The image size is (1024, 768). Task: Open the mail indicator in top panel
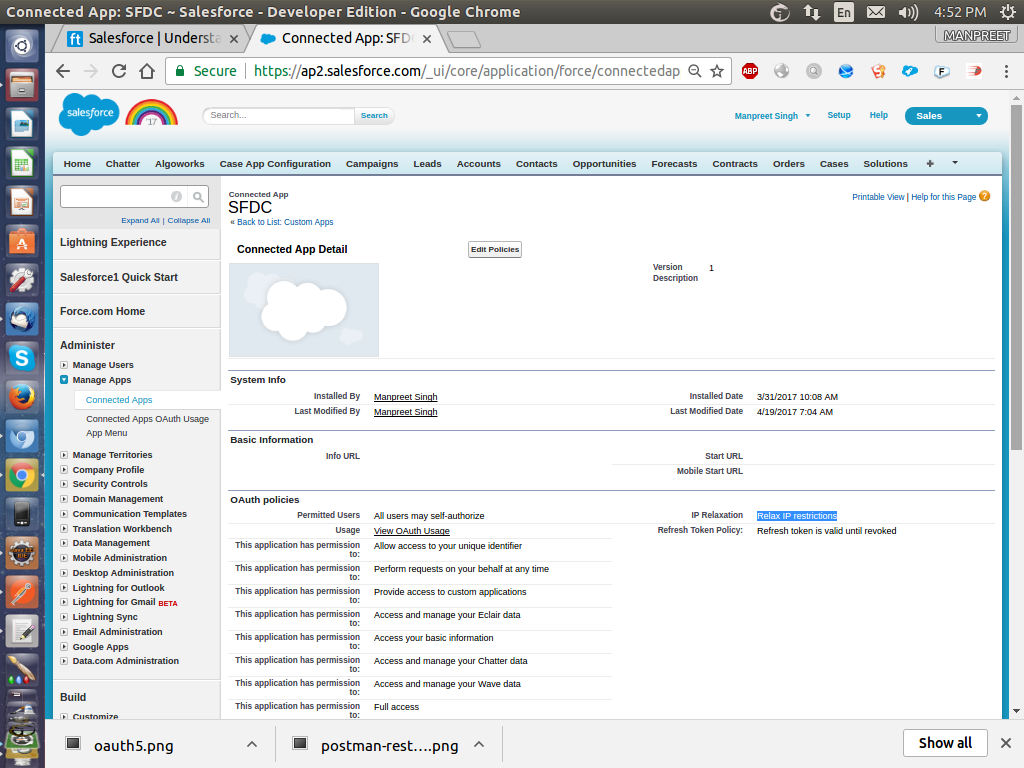(x=876, y=12)
